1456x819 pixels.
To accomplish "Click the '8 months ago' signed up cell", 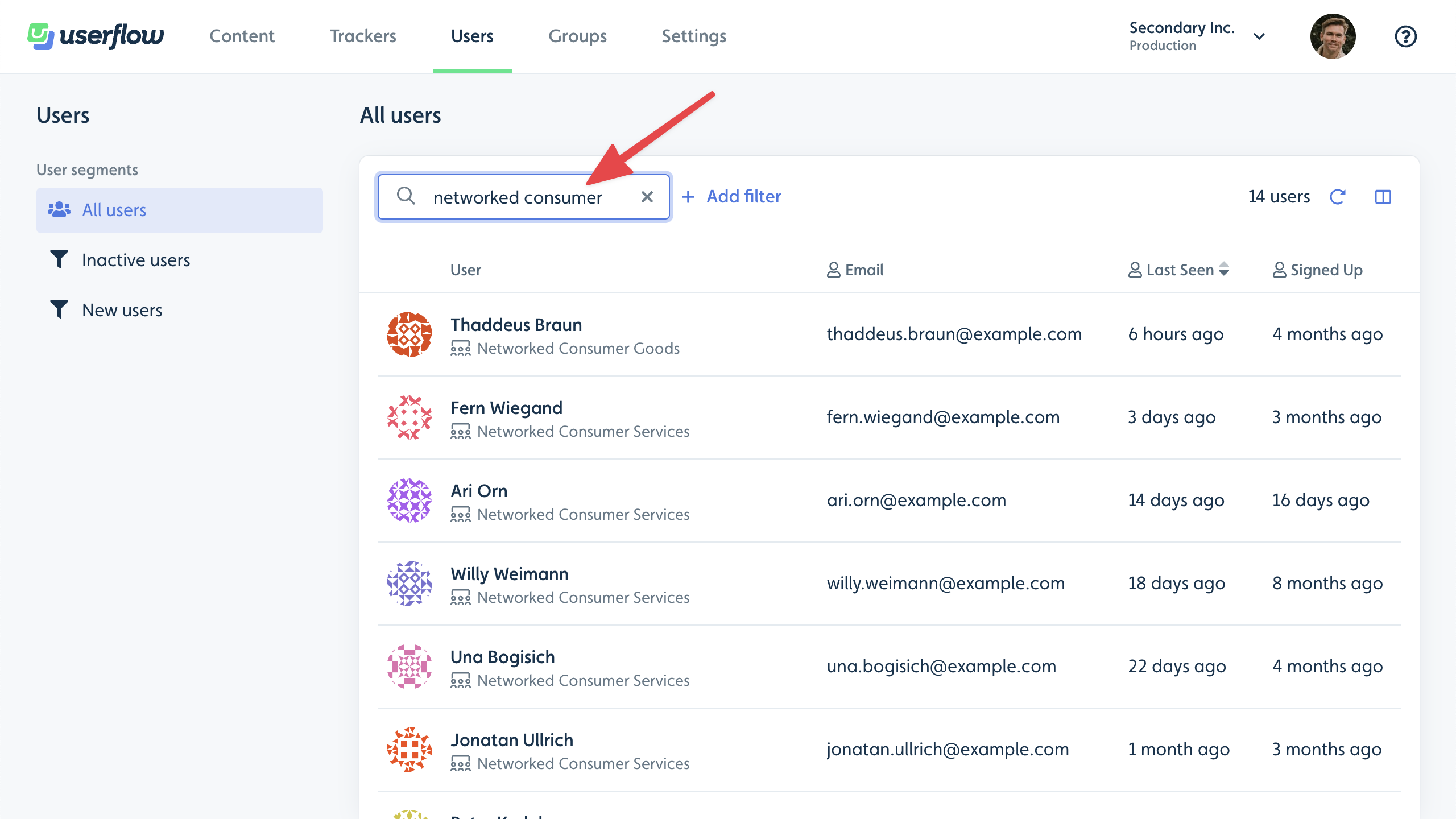I will (1327, 583).
